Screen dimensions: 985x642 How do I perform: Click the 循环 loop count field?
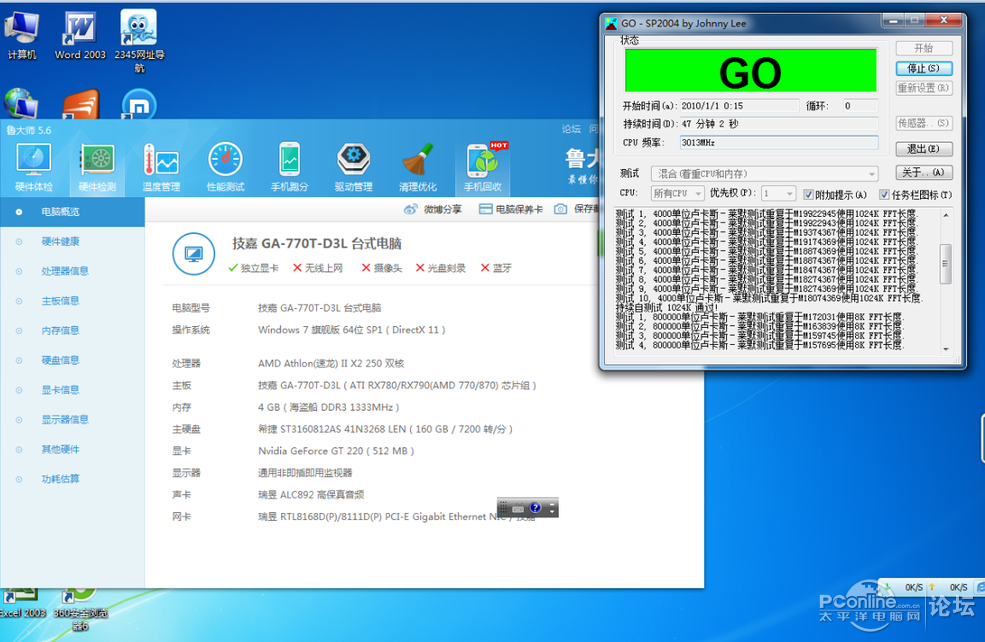(x=859, y=106)
